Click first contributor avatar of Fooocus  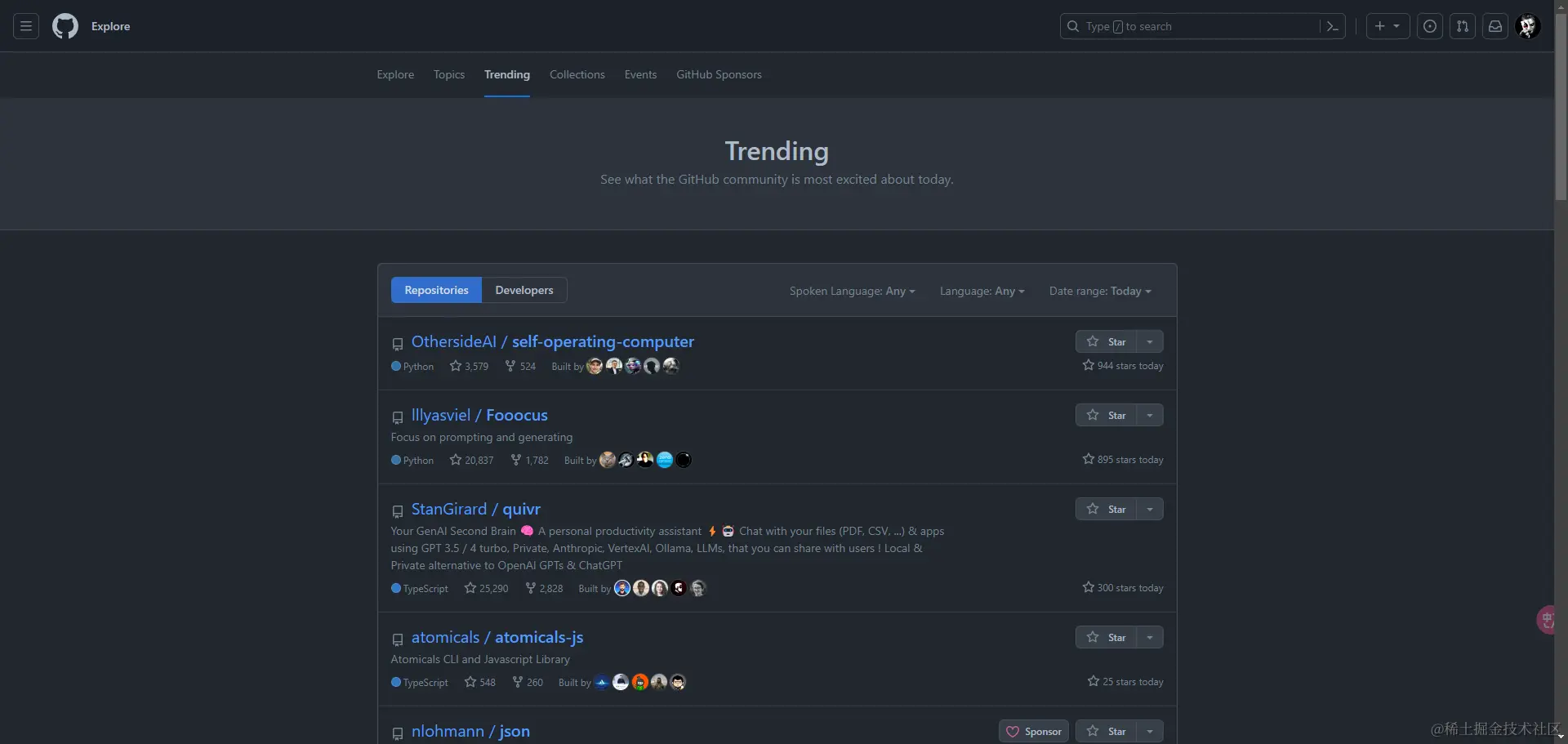click(x=607, y=460)
